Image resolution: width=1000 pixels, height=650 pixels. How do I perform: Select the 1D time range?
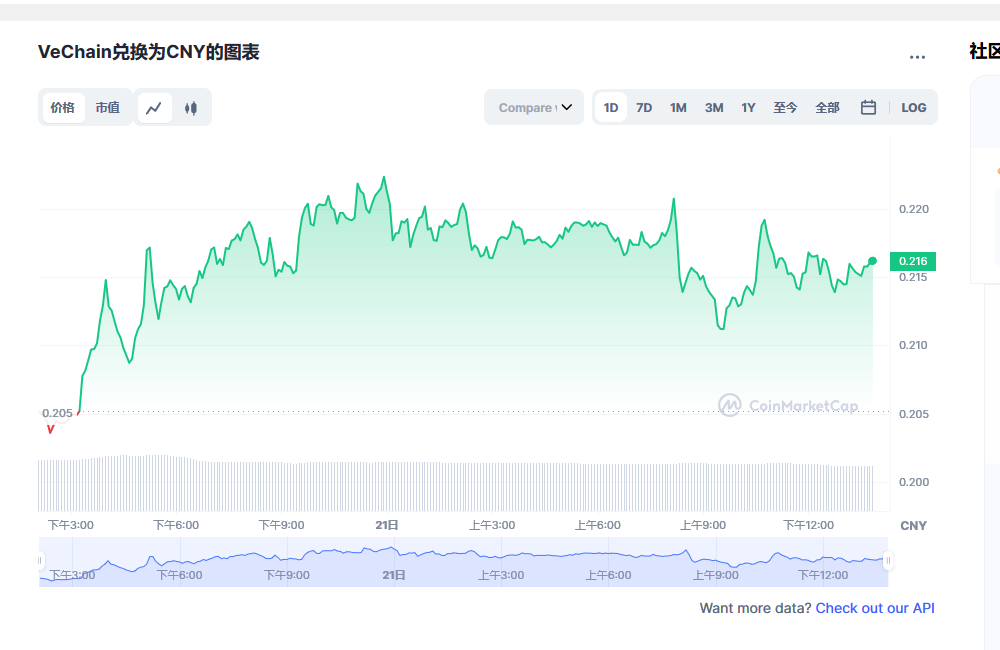coord(611,107)
